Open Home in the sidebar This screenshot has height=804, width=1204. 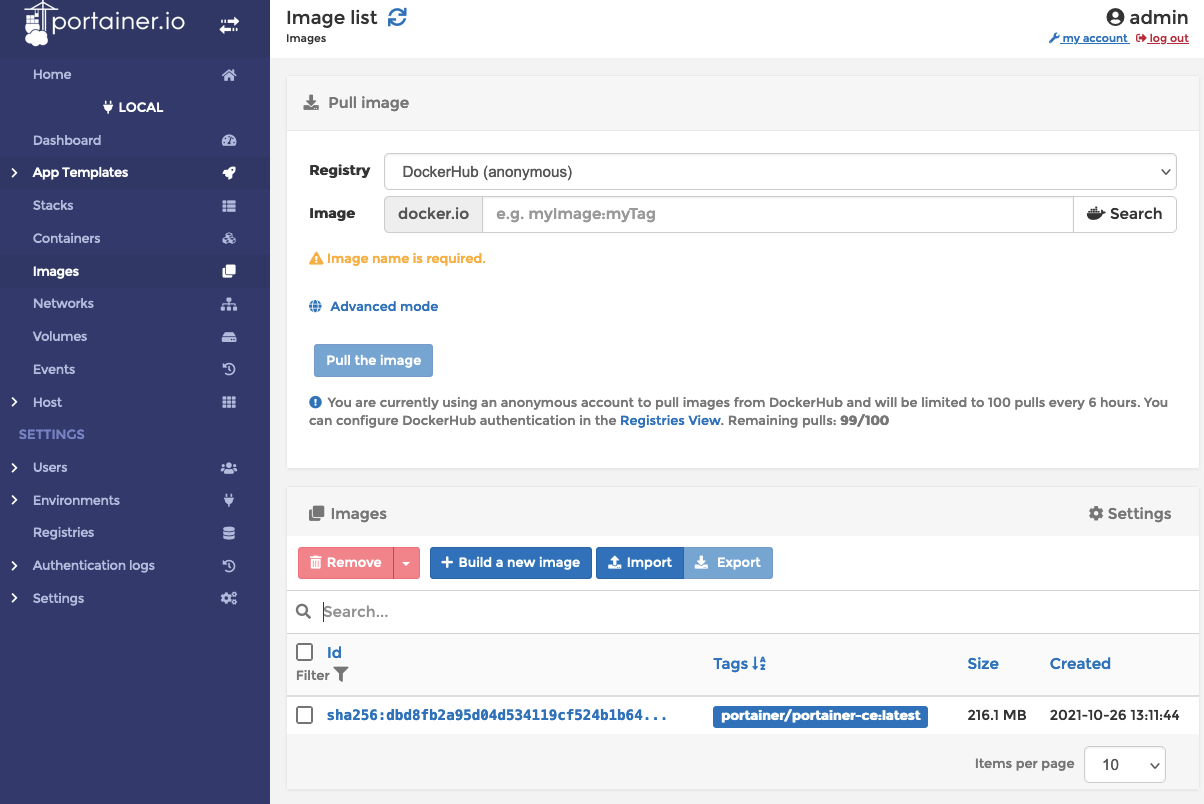point(52,75)
